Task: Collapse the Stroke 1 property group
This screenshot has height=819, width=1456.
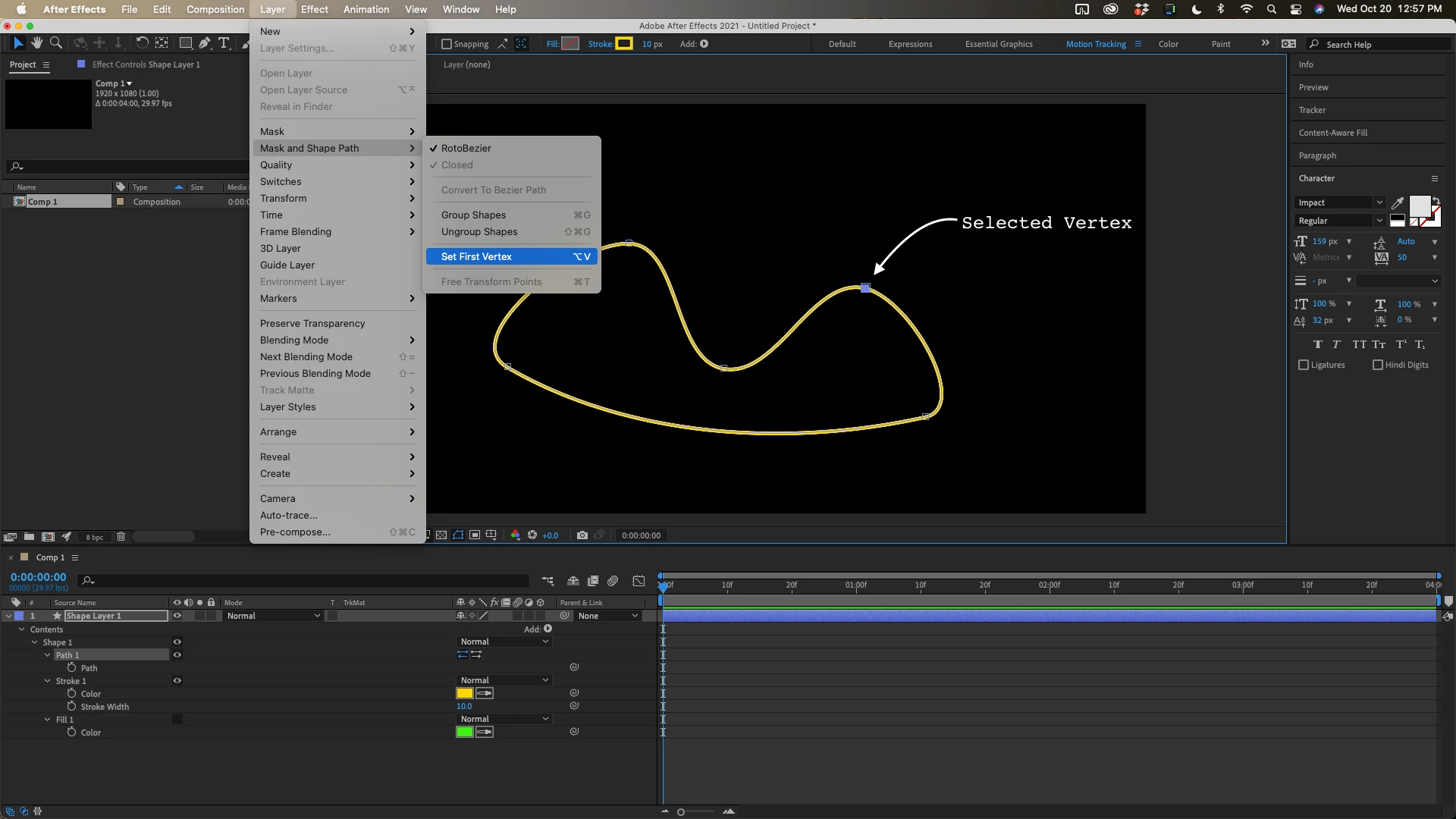Action: coord(48,681)
